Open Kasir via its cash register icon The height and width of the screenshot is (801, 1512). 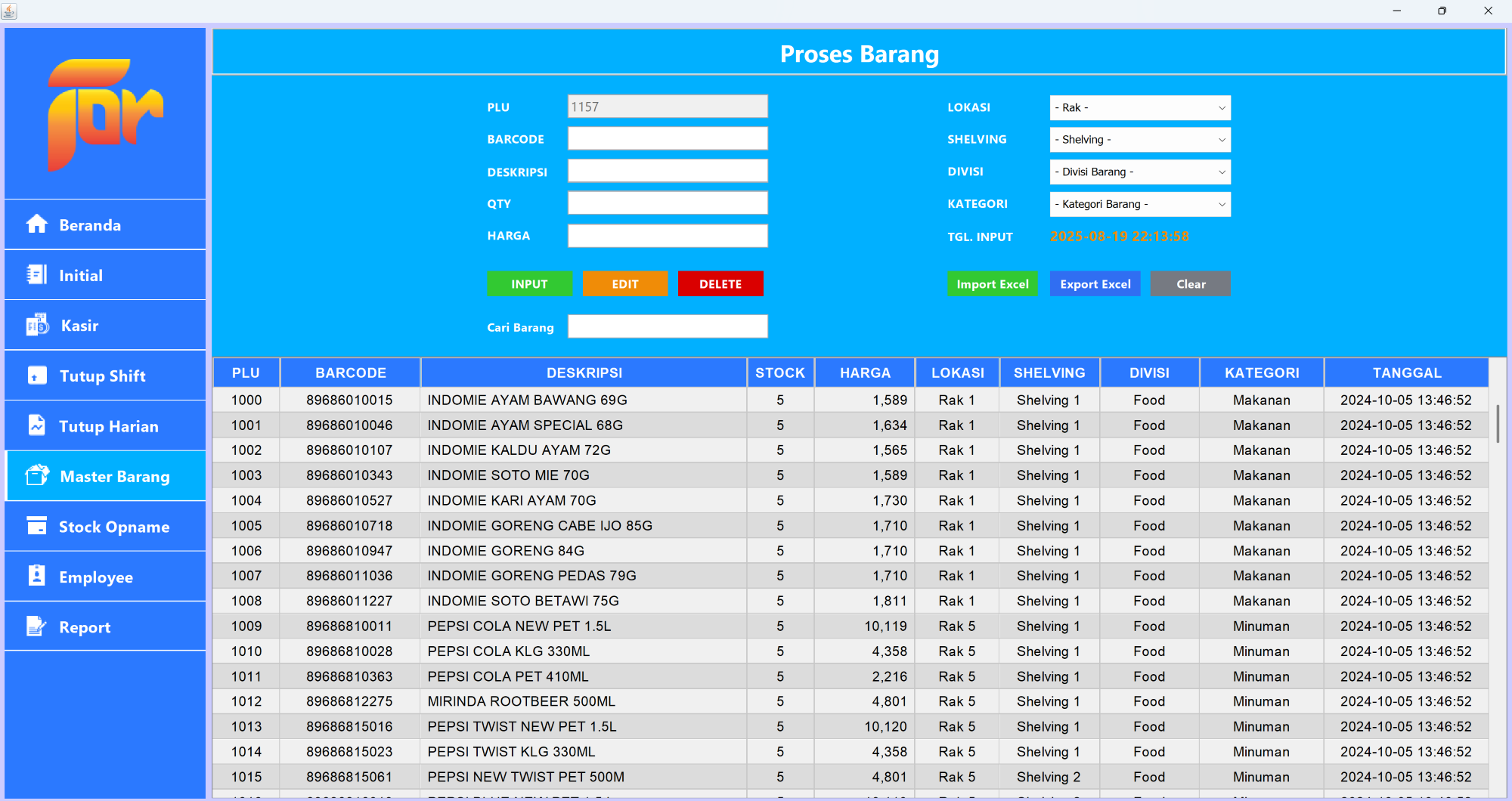[37, 325]
